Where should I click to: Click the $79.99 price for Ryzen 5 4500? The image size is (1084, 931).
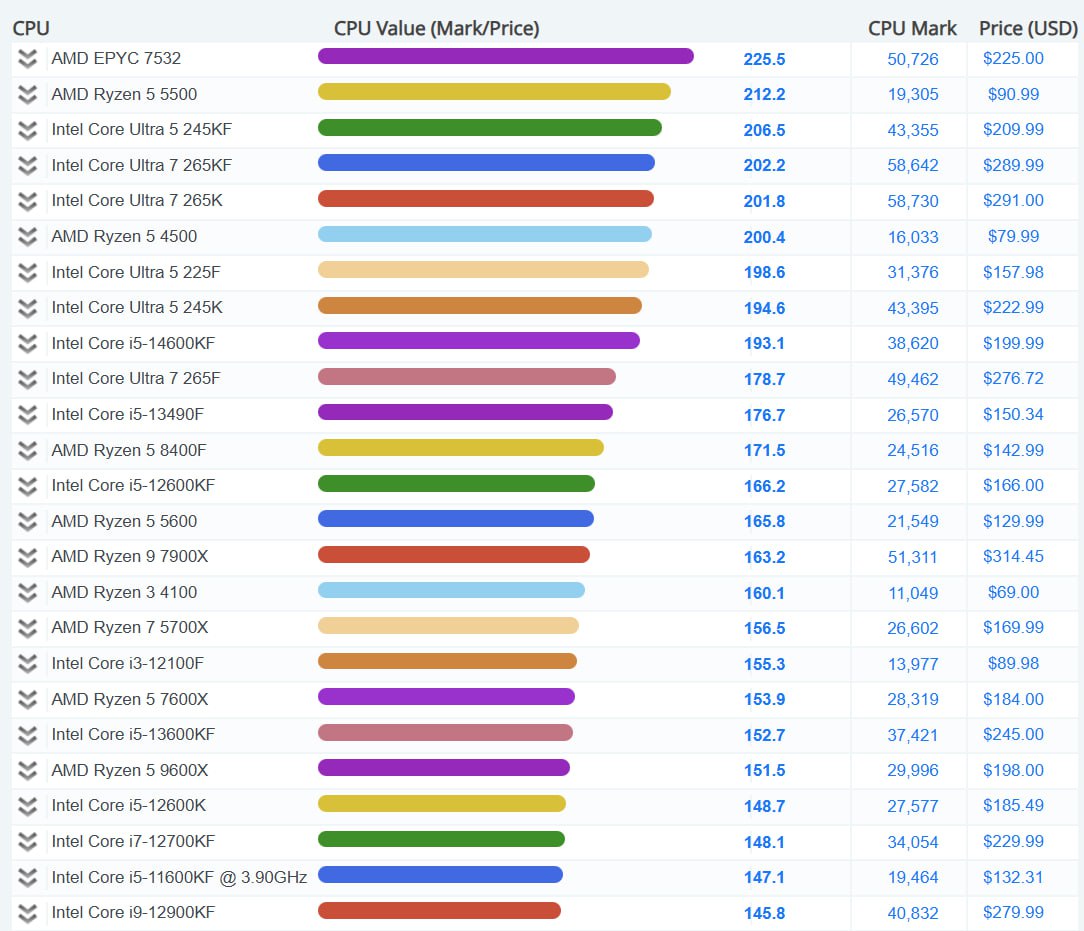pos(1013,237)
